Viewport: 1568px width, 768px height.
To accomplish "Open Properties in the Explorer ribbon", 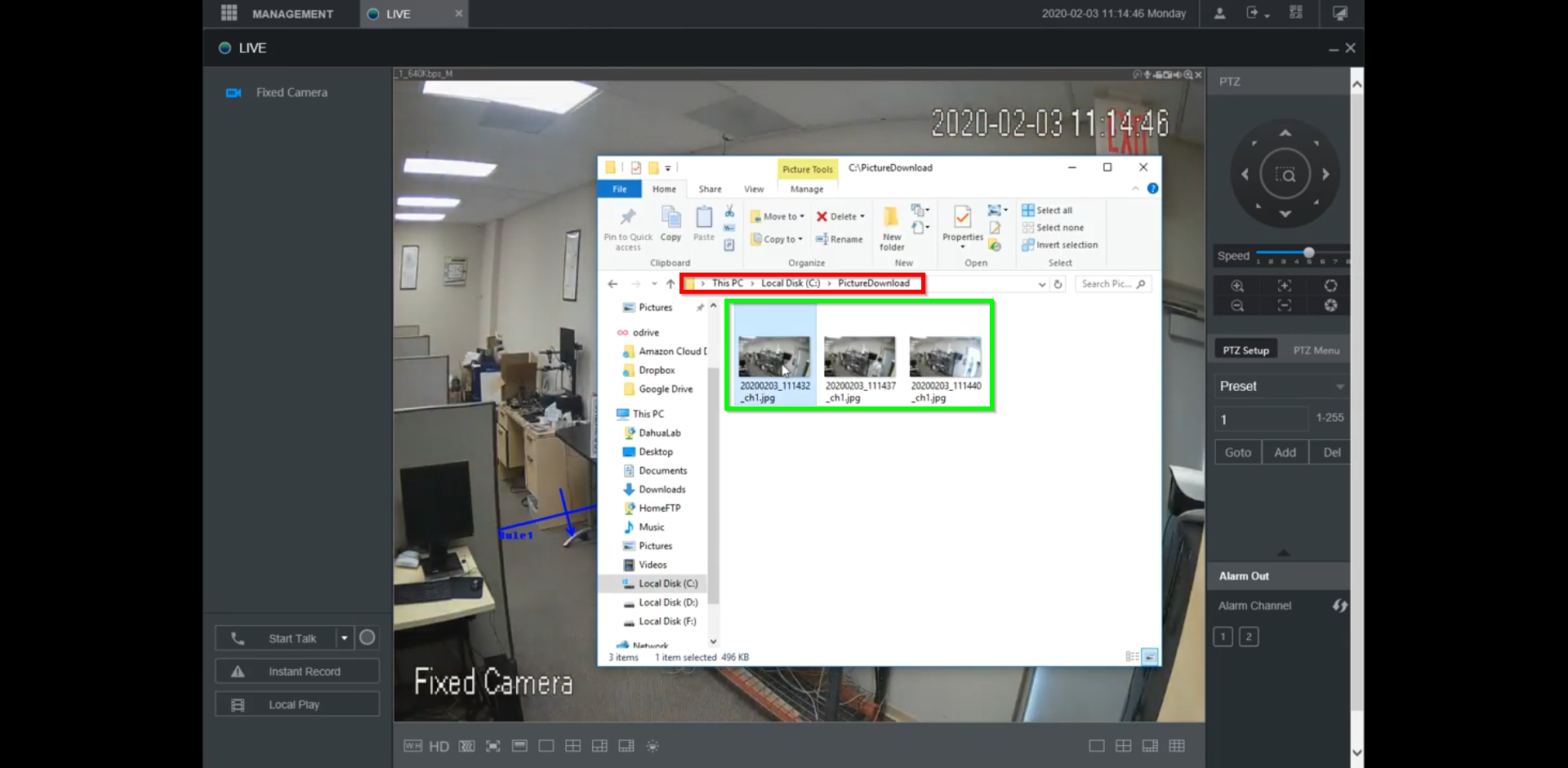I will pos(962,223).
